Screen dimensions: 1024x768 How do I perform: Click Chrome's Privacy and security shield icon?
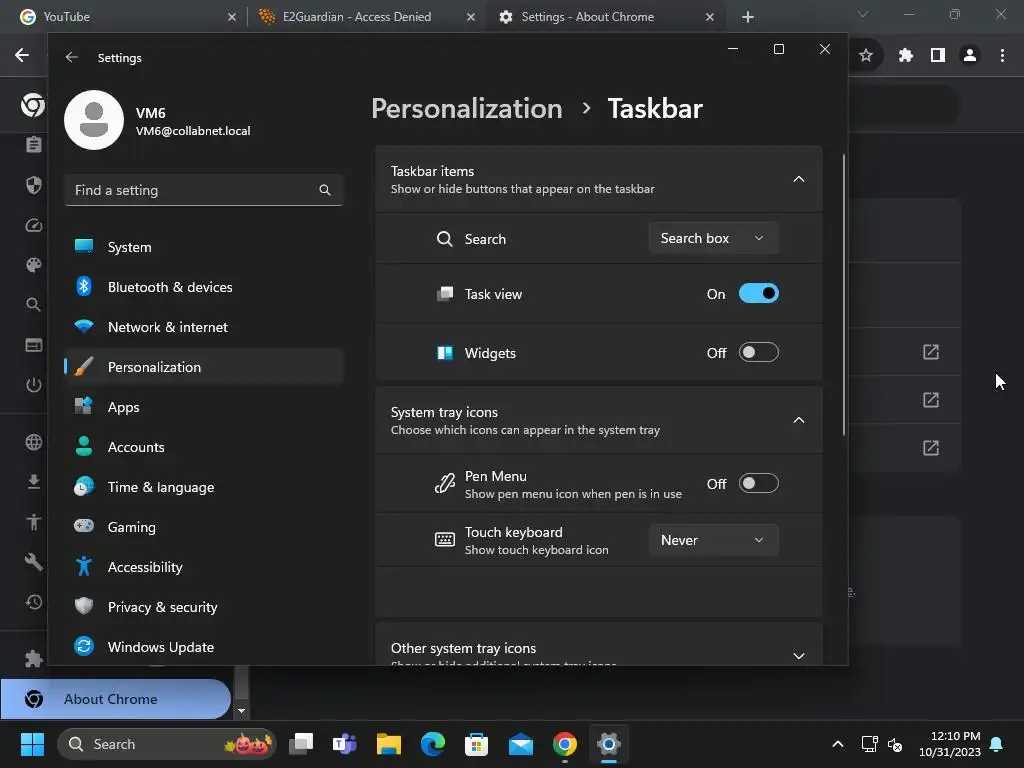[33, 185]
